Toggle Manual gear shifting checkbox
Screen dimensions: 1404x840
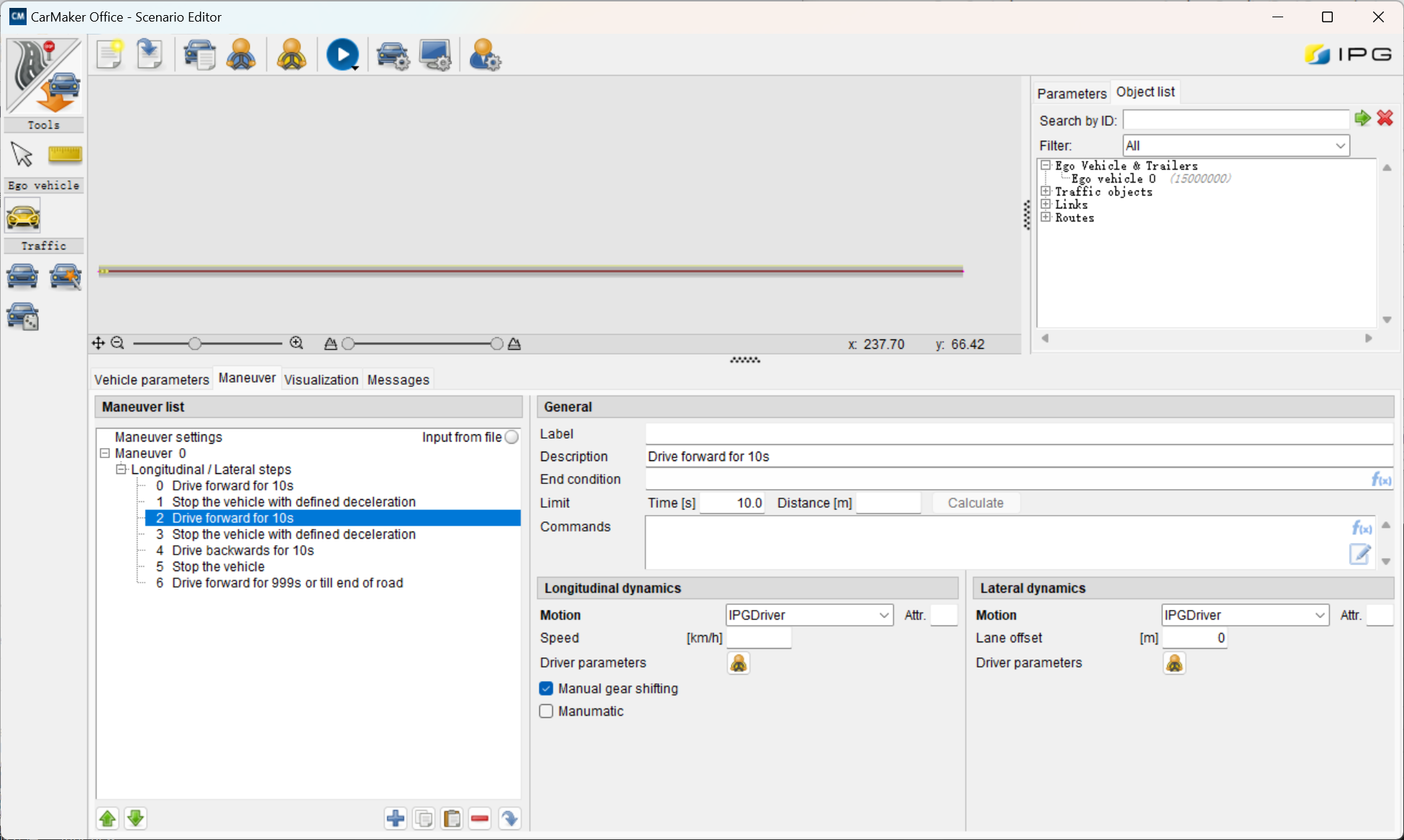point(547,689)
